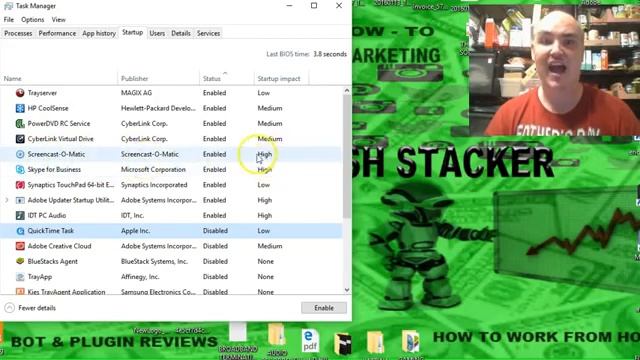Click IDT, Inc. publisher cell
Viewport: 640px width, 360px height.
132,216
